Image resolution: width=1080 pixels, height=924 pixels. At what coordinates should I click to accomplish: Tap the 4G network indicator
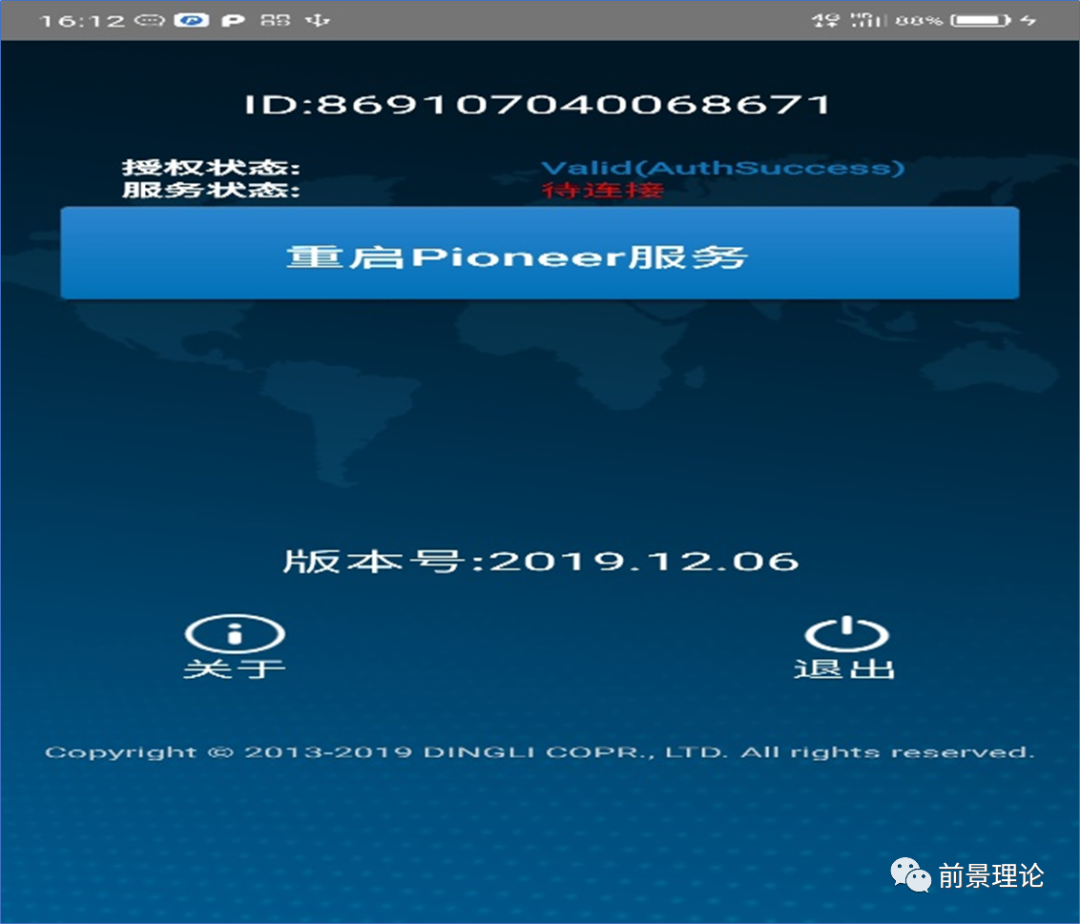click(825, 20)
